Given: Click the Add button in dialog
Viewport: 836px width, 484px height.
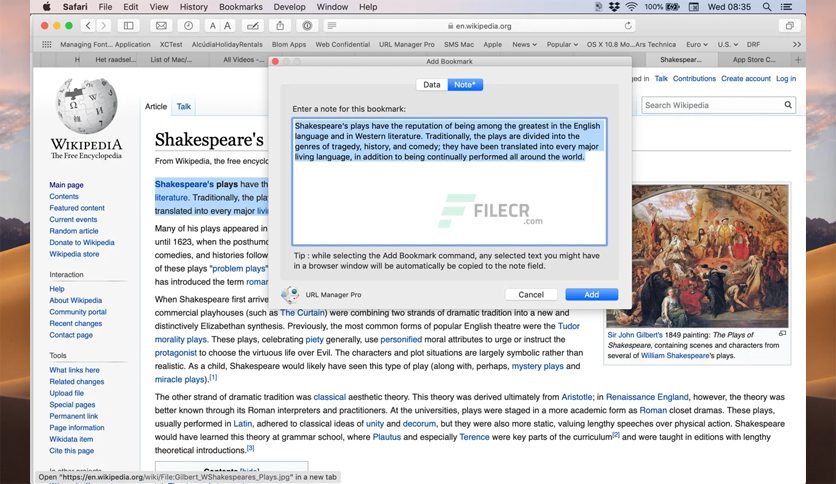Looking at the screenshot, I should [x=591, y=294].
